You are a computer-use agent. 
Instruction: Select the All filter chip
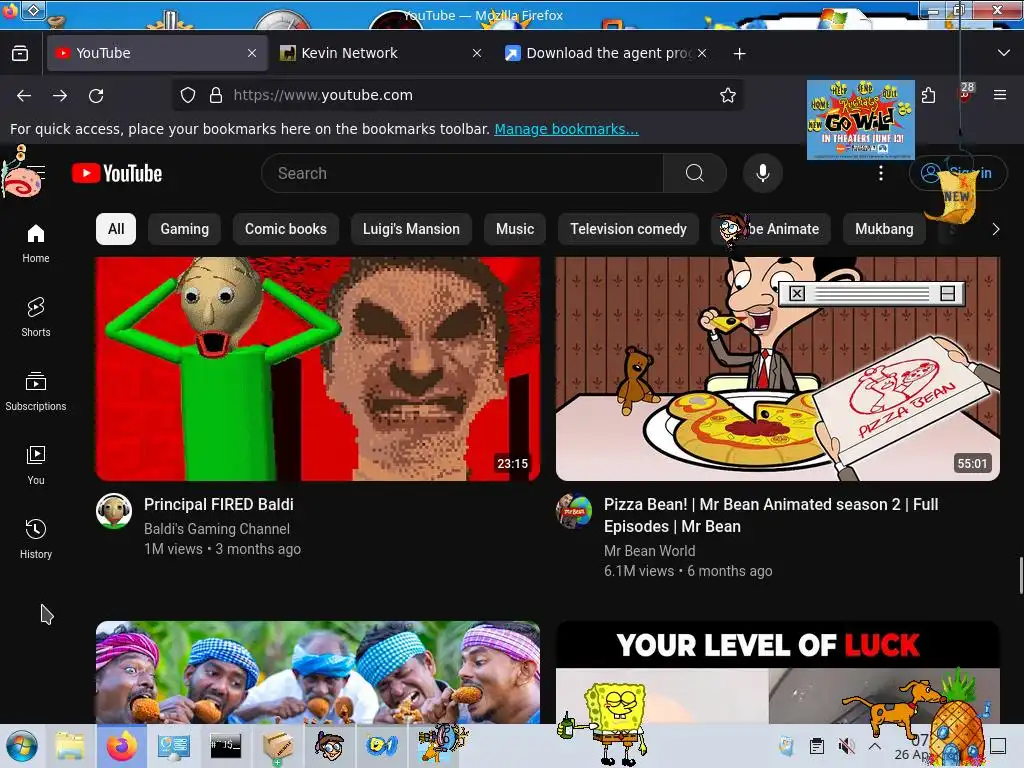[116, 229]
